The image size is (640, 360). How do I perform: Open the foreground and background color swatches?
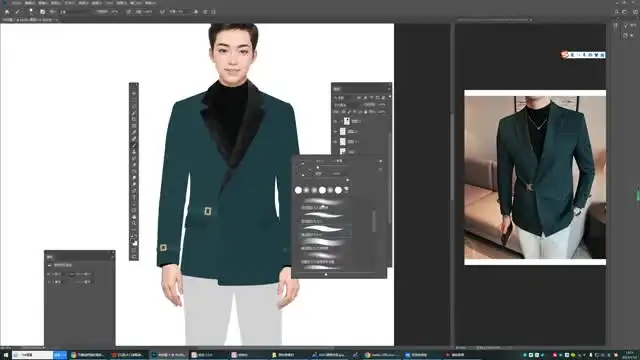tap(134, 241)
